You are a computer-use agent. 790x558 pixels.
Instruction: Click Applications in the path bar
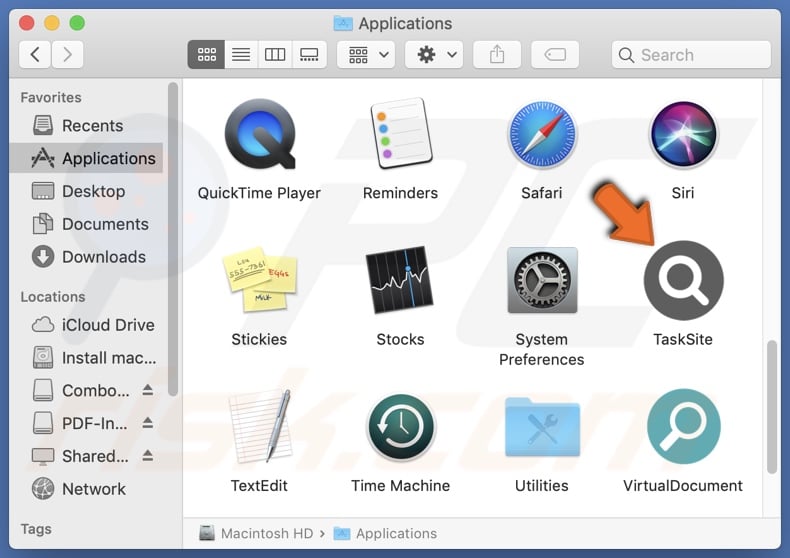385,533
